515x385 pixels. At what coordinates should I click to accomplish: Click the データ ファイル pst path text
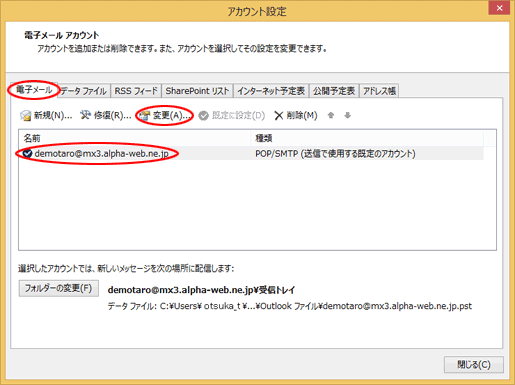pyautogui.click(x=289, y=306)
